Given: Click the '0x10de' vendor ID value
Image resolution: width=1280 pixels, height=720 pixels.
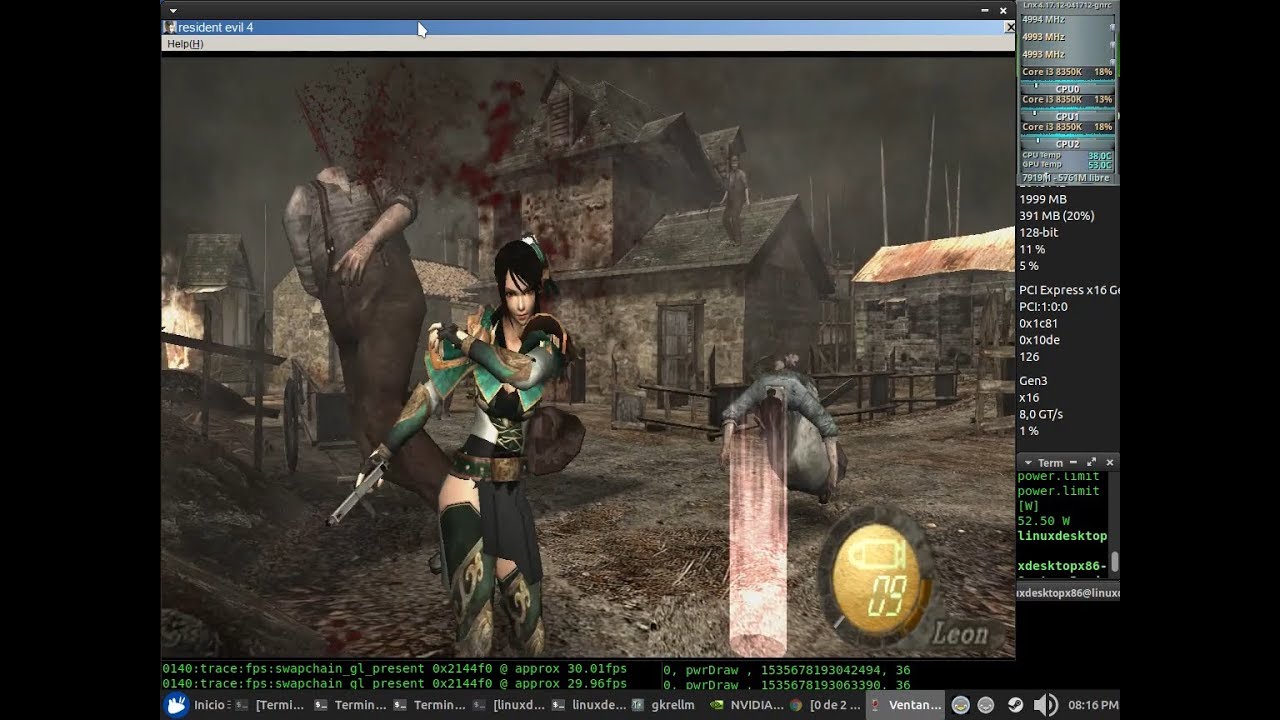Looking at the screenshot, I should pyautogui.click(x=1039, y=340).
